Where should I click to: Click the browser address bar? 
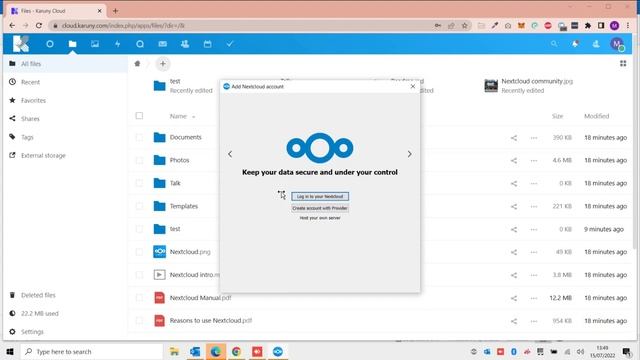tap(245, 26)
